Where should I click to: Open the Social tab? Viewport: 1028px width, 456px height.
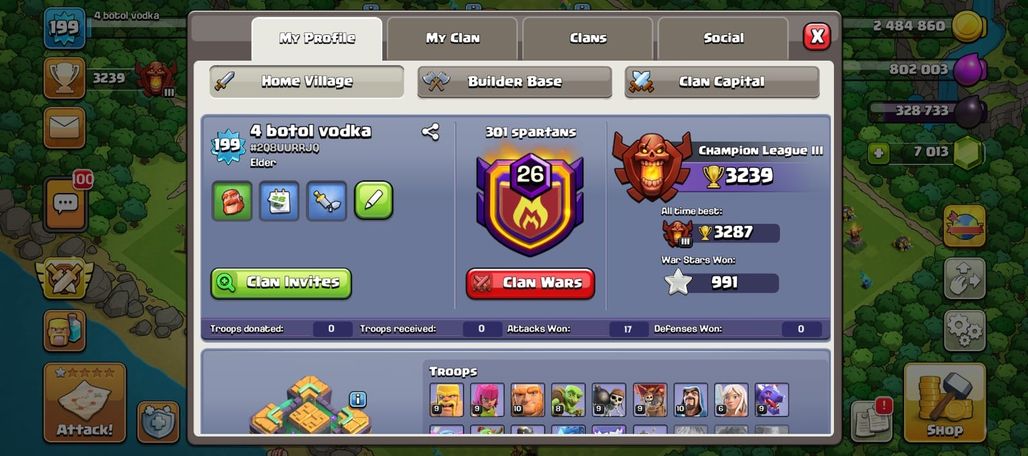(723, 39)
